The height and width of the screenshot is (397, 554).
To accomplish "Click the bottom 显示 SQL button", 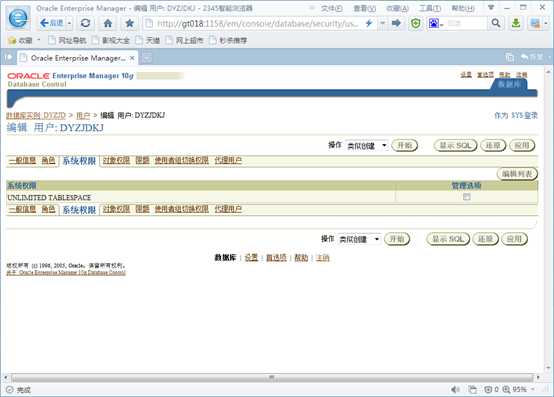I will click(448, 239).
